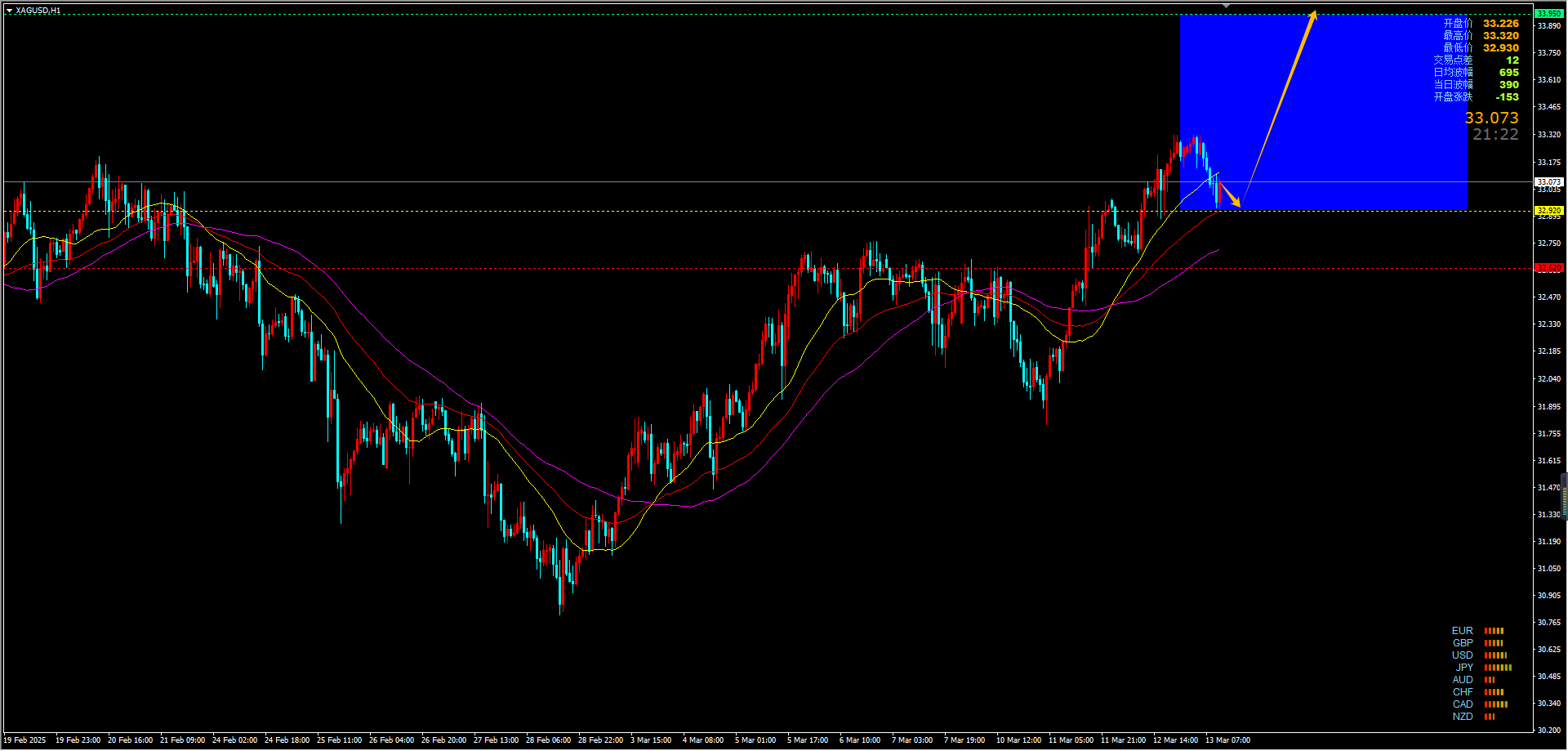Click the 开盘涨跌 change label
This screenshot has width=1568, height=751.
1453,97
